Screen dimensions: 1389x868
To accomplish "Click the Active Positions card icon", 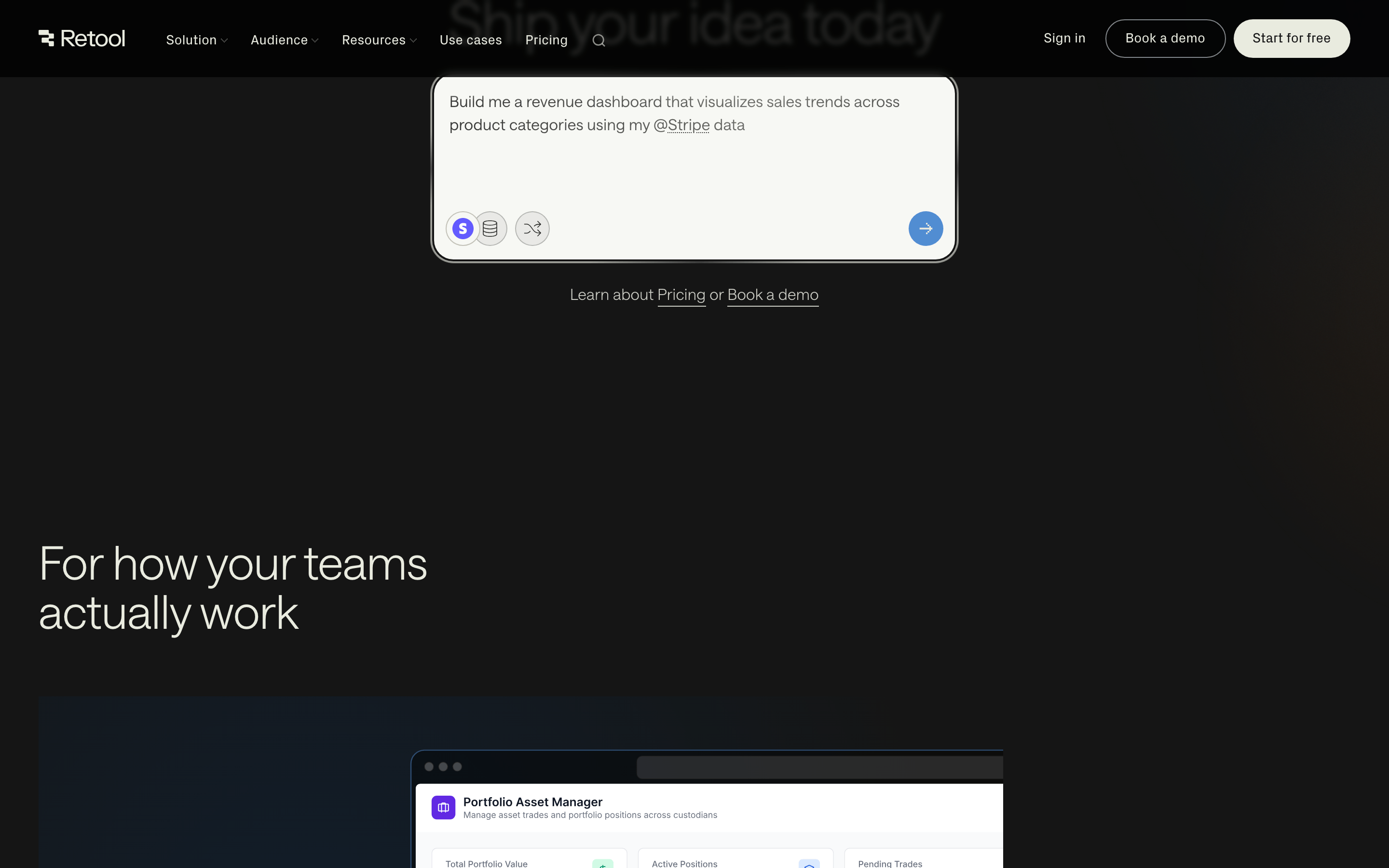I will [809, 863].
